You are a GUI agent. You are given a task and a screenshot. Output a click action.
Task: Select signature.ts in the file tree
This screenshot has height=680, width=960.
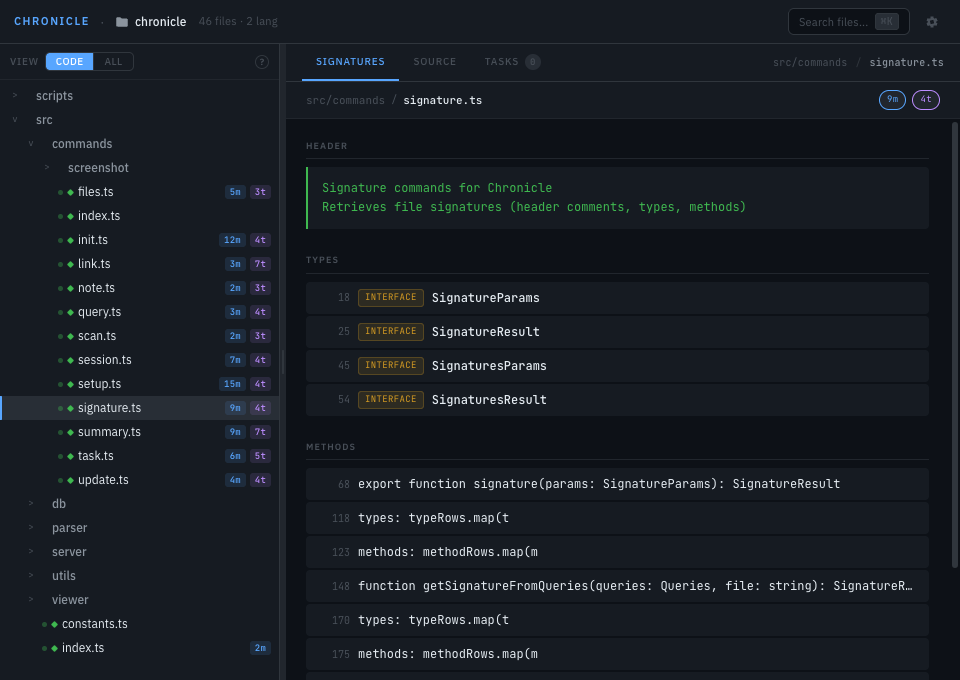(140, 408)
